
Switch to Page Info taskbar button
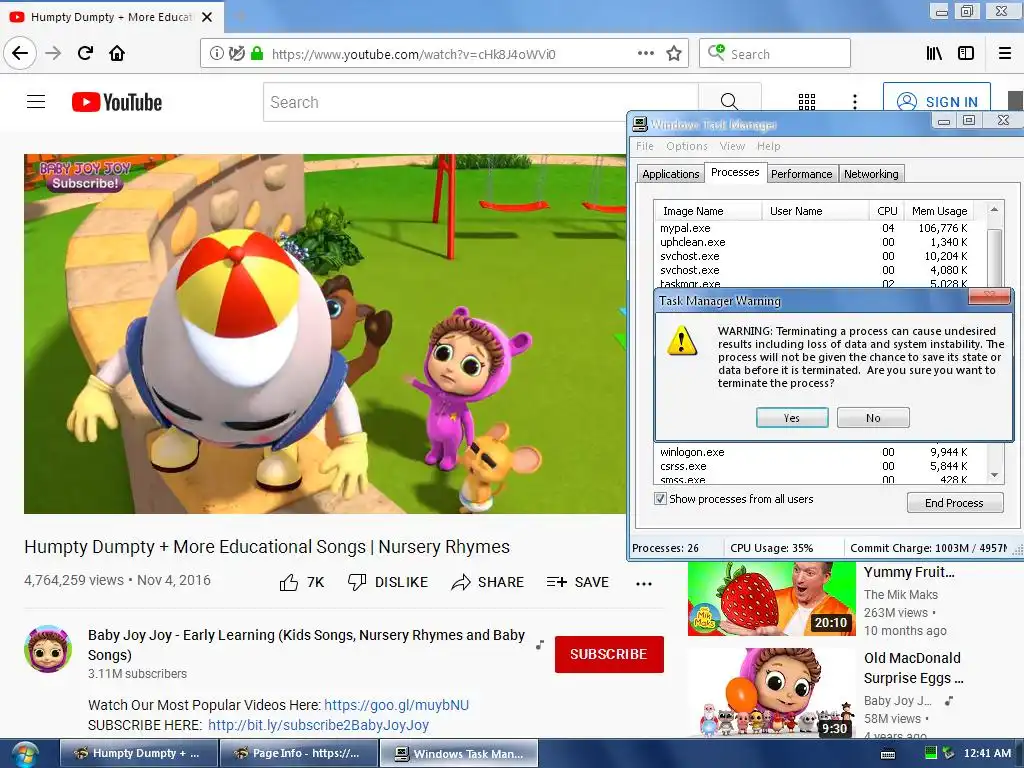tap(298, 754)
